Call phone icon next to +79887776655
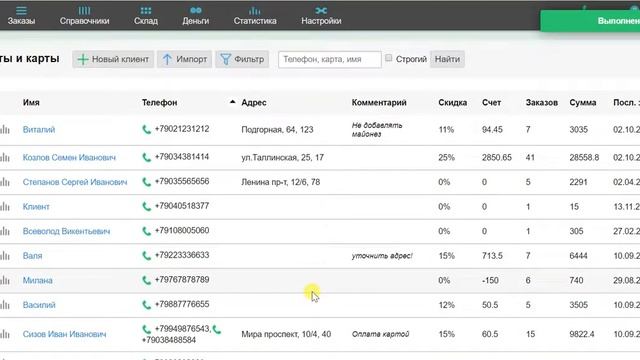This screenshot has height=360, width=640. click(x=146, y=305)
